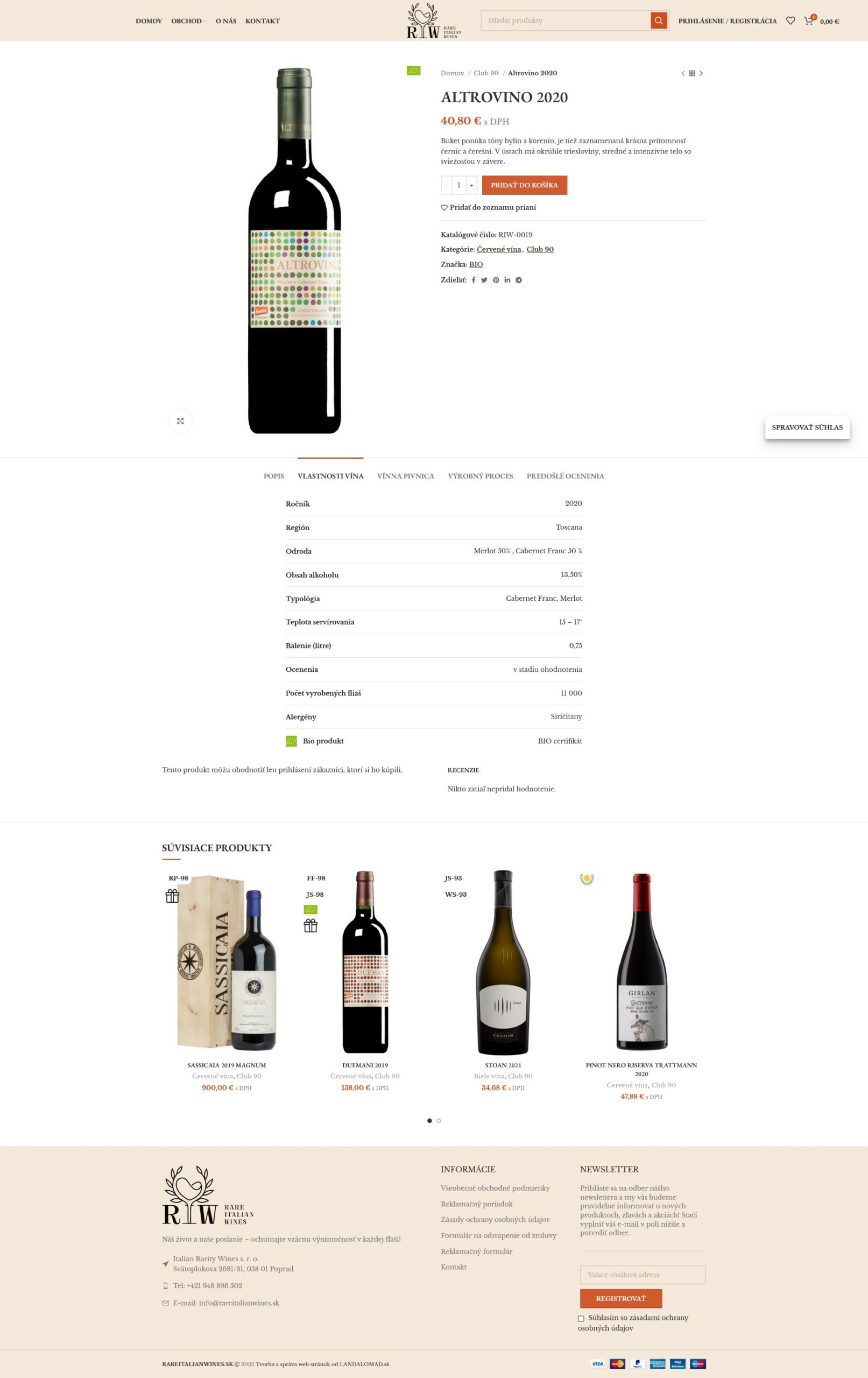Go to next product arrow
The image size is (868, 1378).
coord(701,73)
